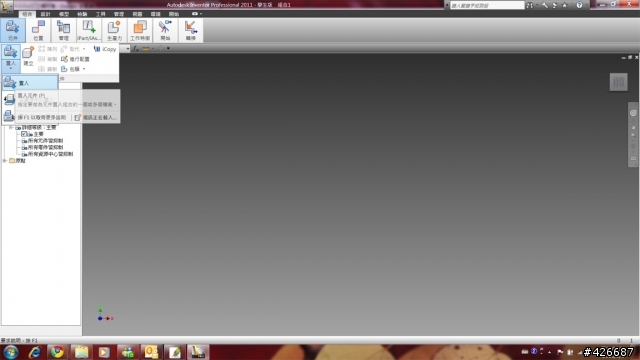Click the 鏡射 mirror component tool
This screenshot has width=640, height=360.
click(x=48, y=69)
